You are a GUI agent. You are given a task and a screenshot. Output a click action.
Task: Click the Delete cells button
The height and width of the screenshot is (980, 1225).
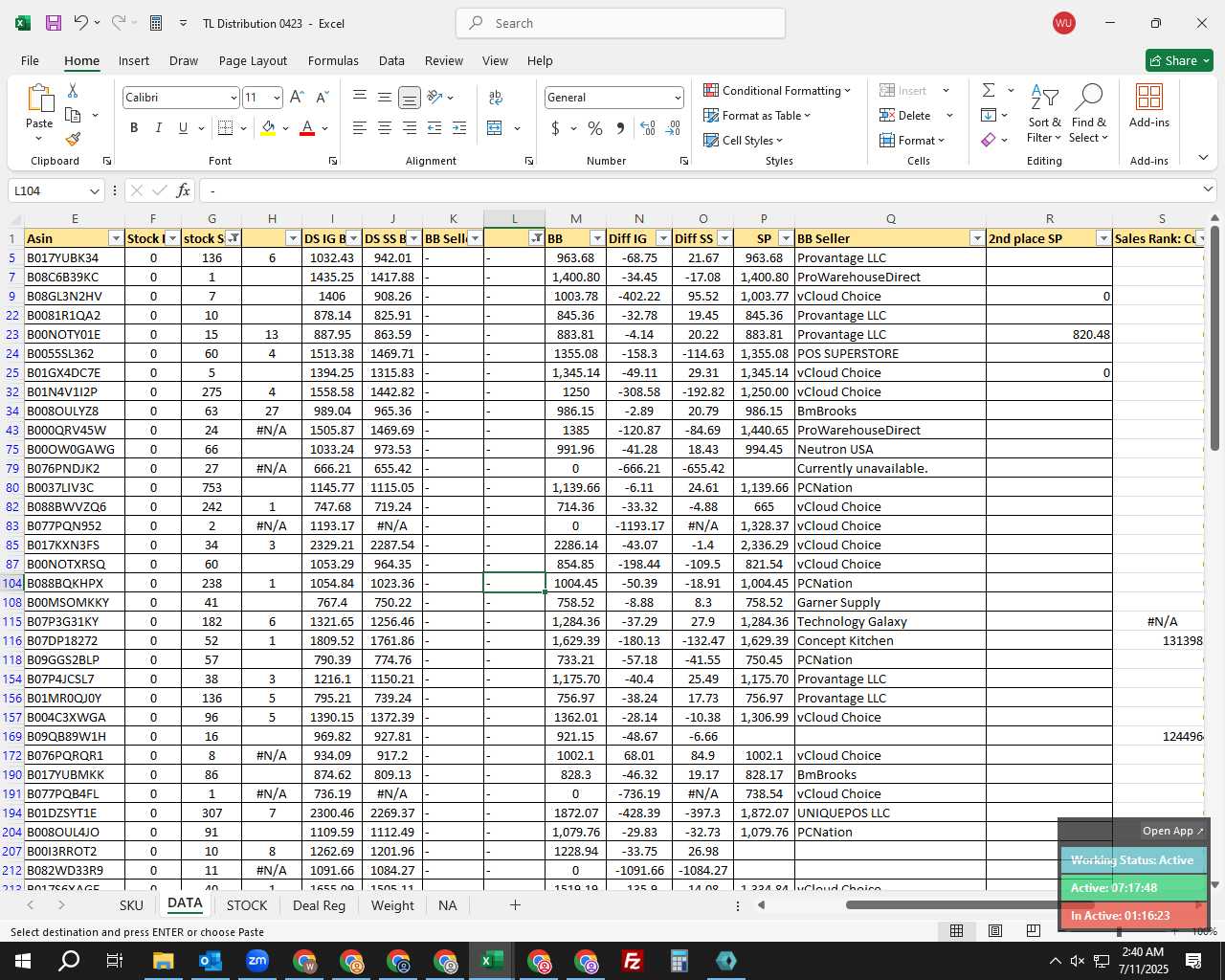click(905, 115)
